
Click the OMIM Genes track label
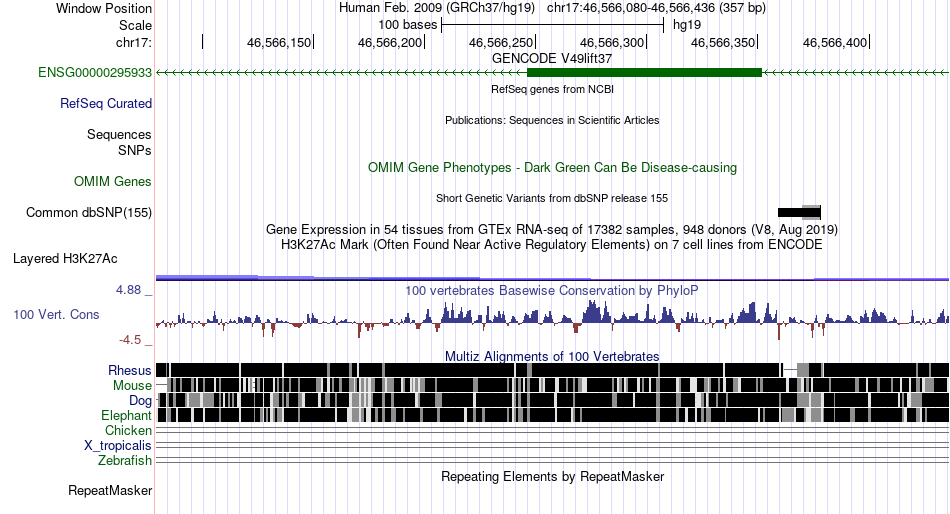(x=113, y=181)
